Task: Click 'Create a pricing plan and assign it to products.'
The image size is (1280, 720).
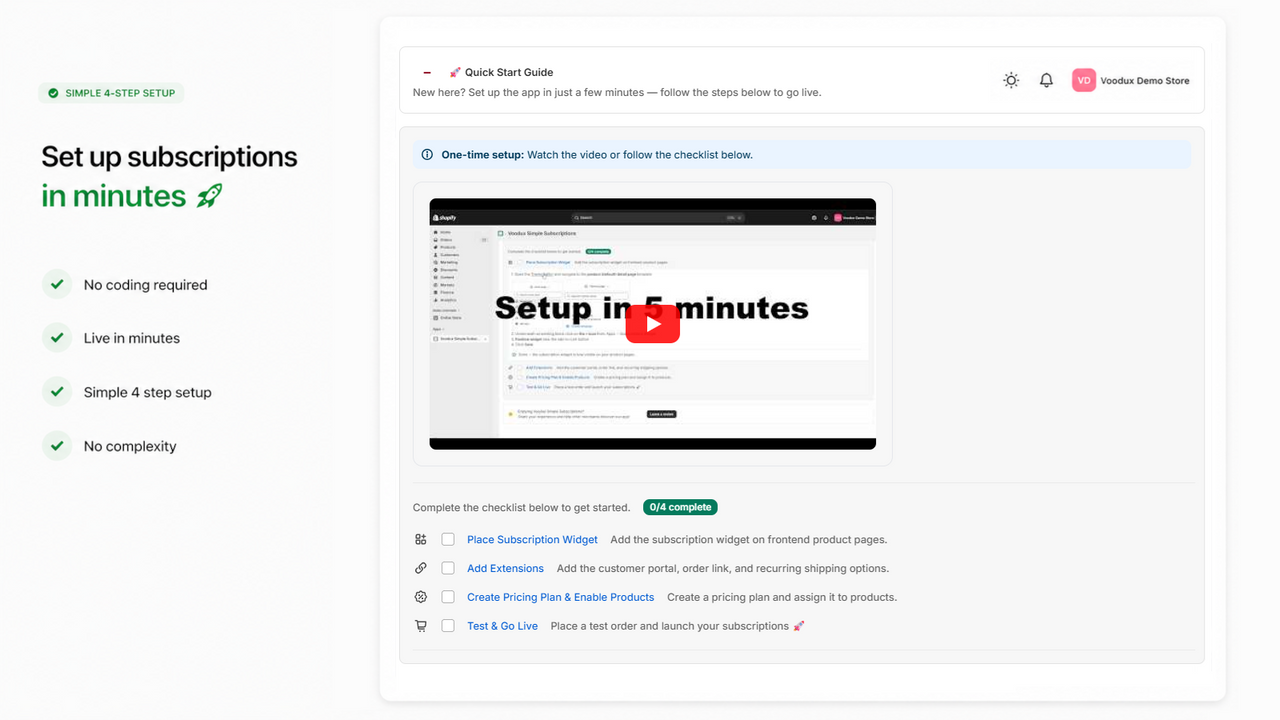Action: pyautogui.click(x=782, y=597)
